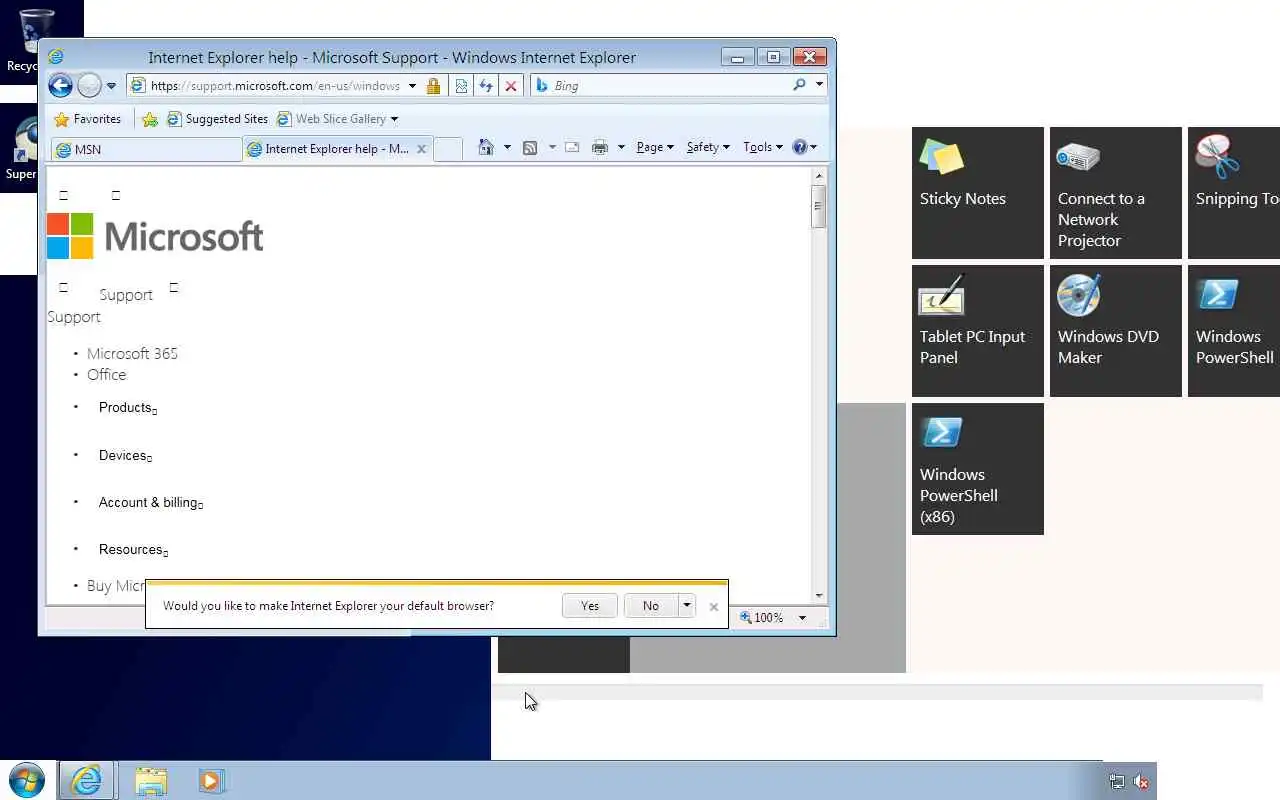Click the security lock icon
Viewport: 1280px width, 800px height.
(x=433, y=86)
